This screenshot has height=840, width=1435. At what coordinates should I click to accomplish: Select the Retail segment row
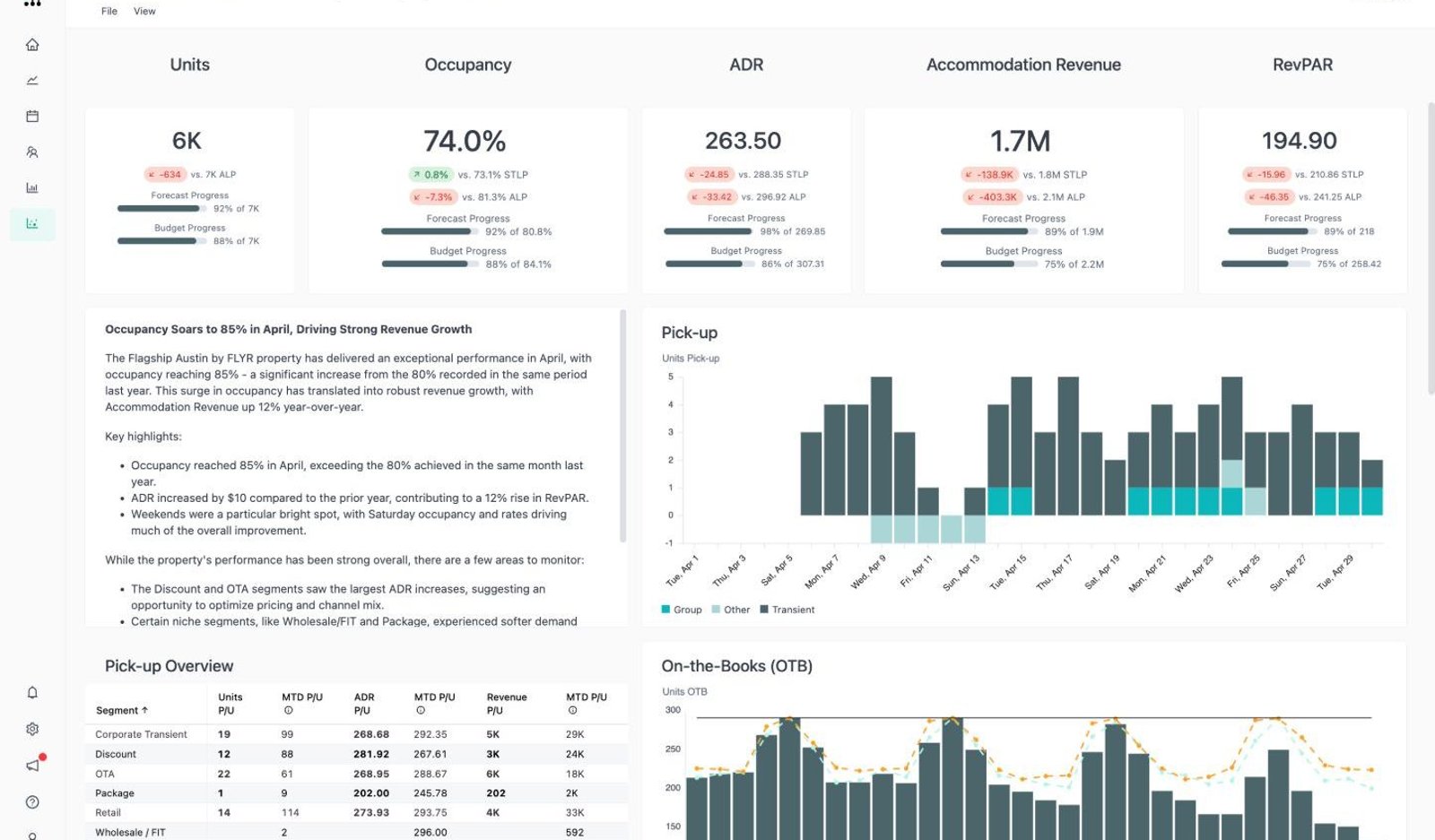click(x=356, y=813)
